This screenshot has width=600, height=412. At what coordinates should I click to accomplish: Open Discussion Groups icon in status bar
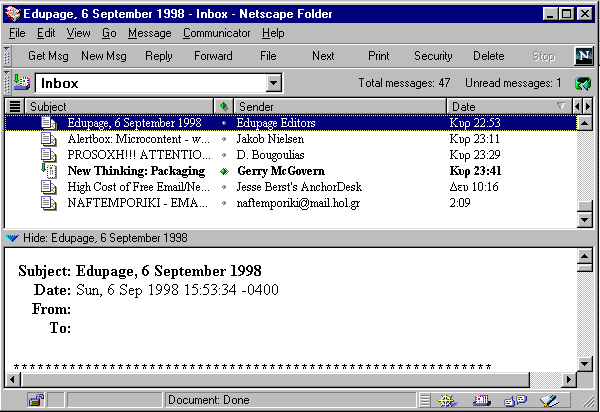tap(515, 401)
